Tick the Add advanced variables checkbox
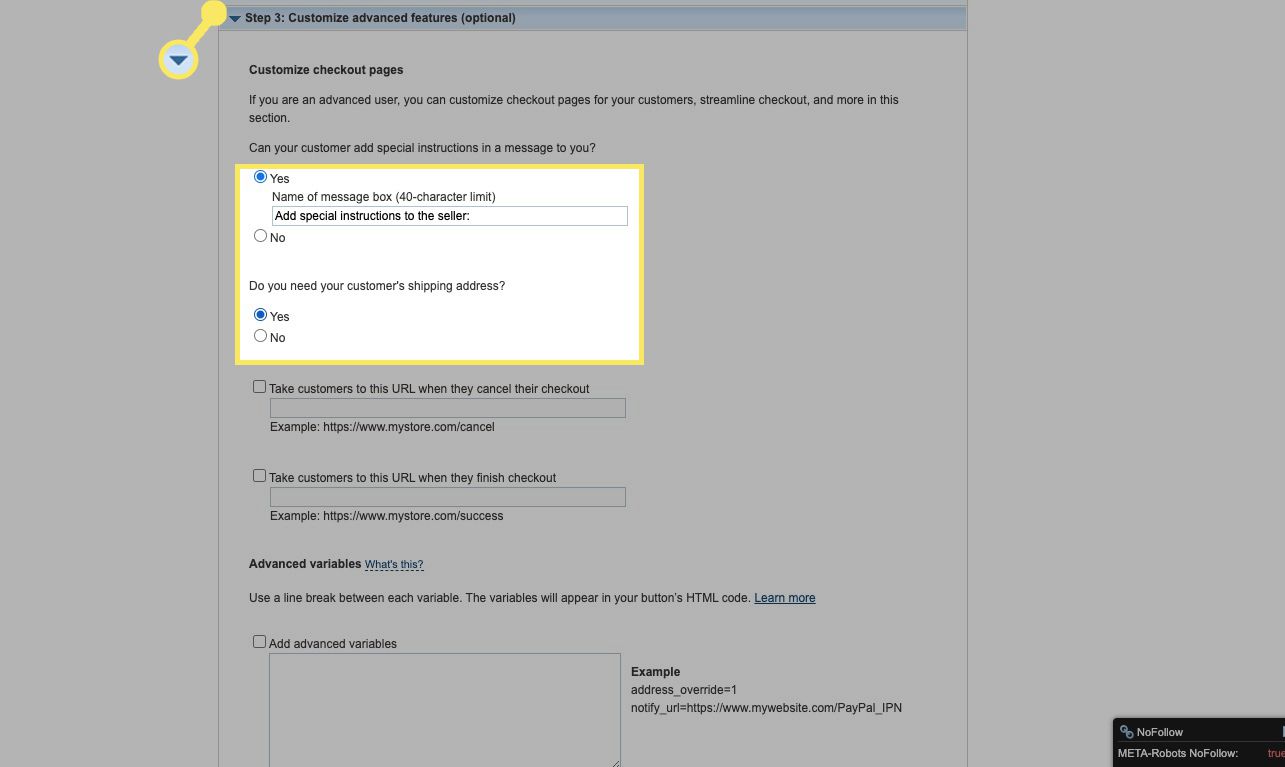Screen dimensions: 1285x767 click(259, 642)
